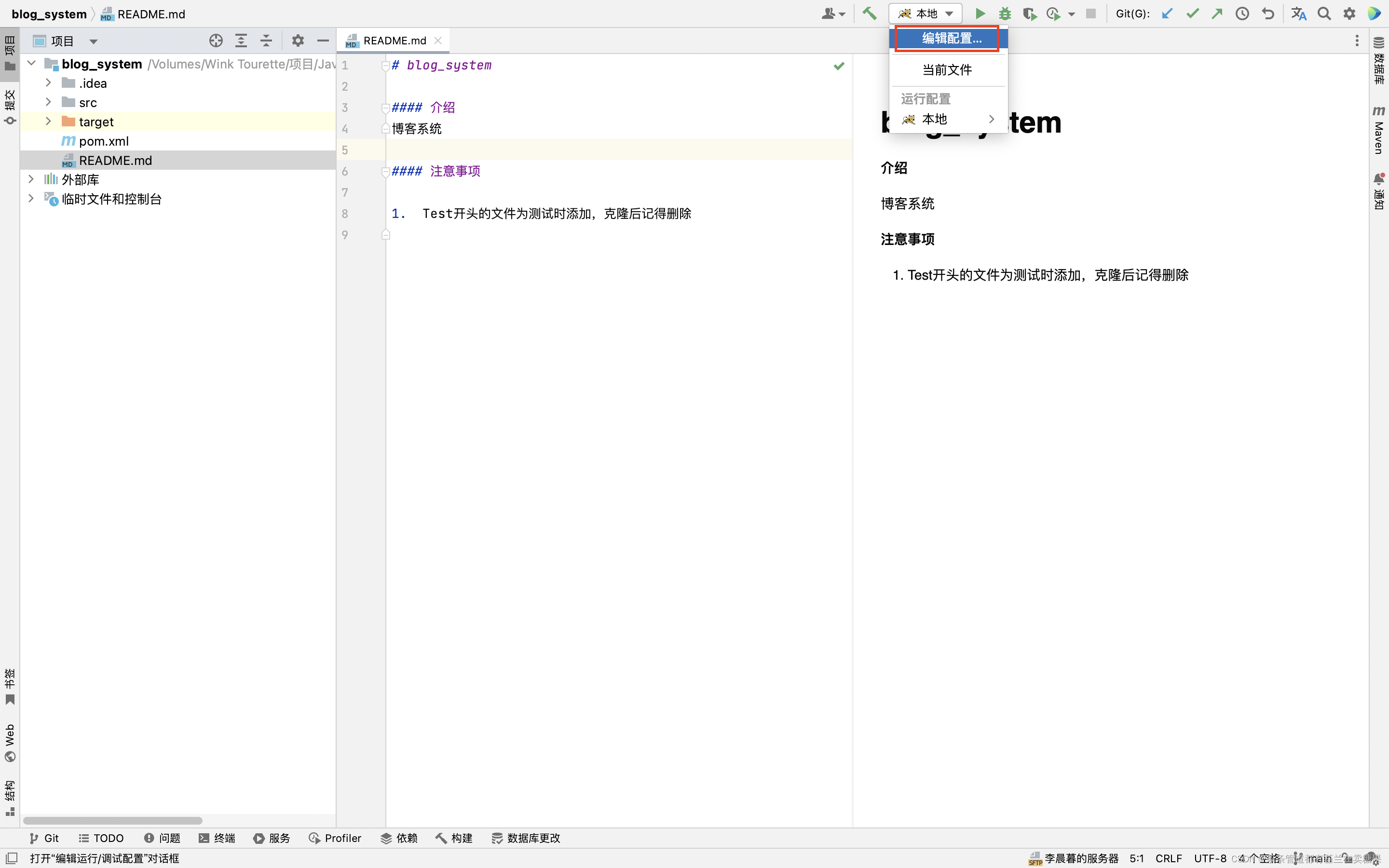1389x868 pixels.
Task: Close the README.md editor tab
Action: click(x=438, y=41)
